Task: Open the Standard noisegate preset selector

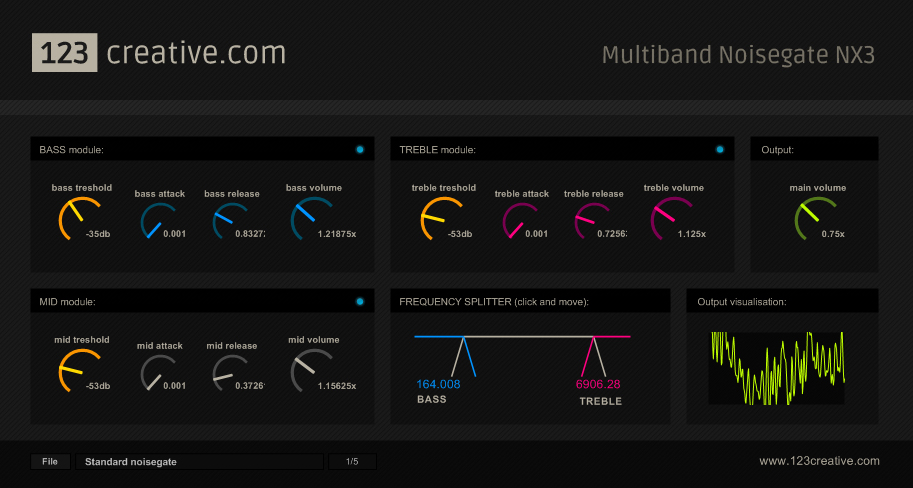Action: (200, 462)
